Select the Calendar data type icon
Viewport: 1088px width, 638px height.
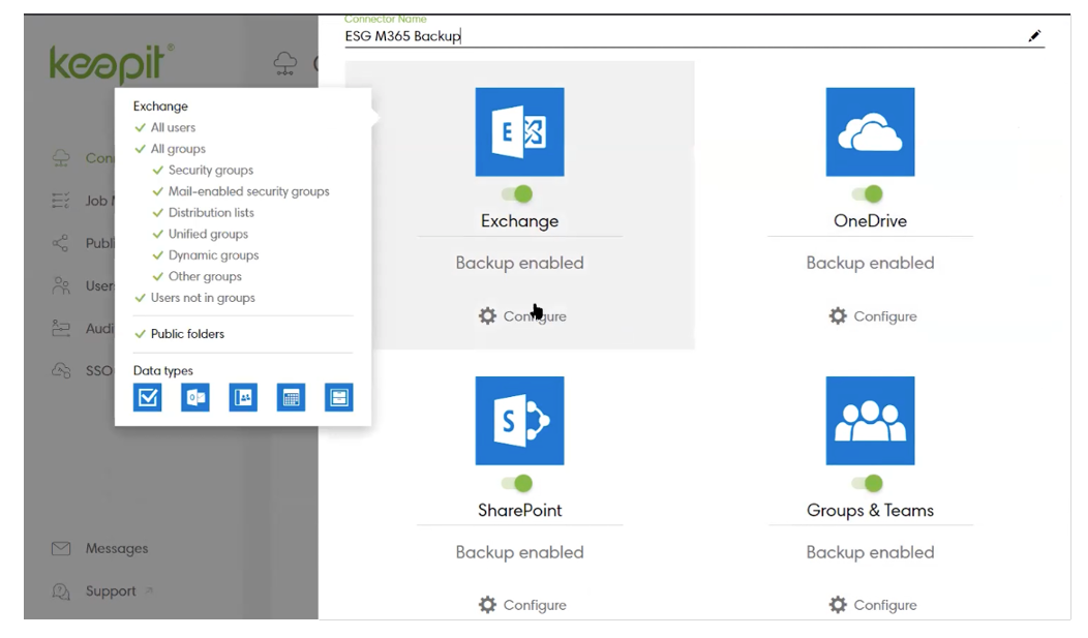[291, 398]
